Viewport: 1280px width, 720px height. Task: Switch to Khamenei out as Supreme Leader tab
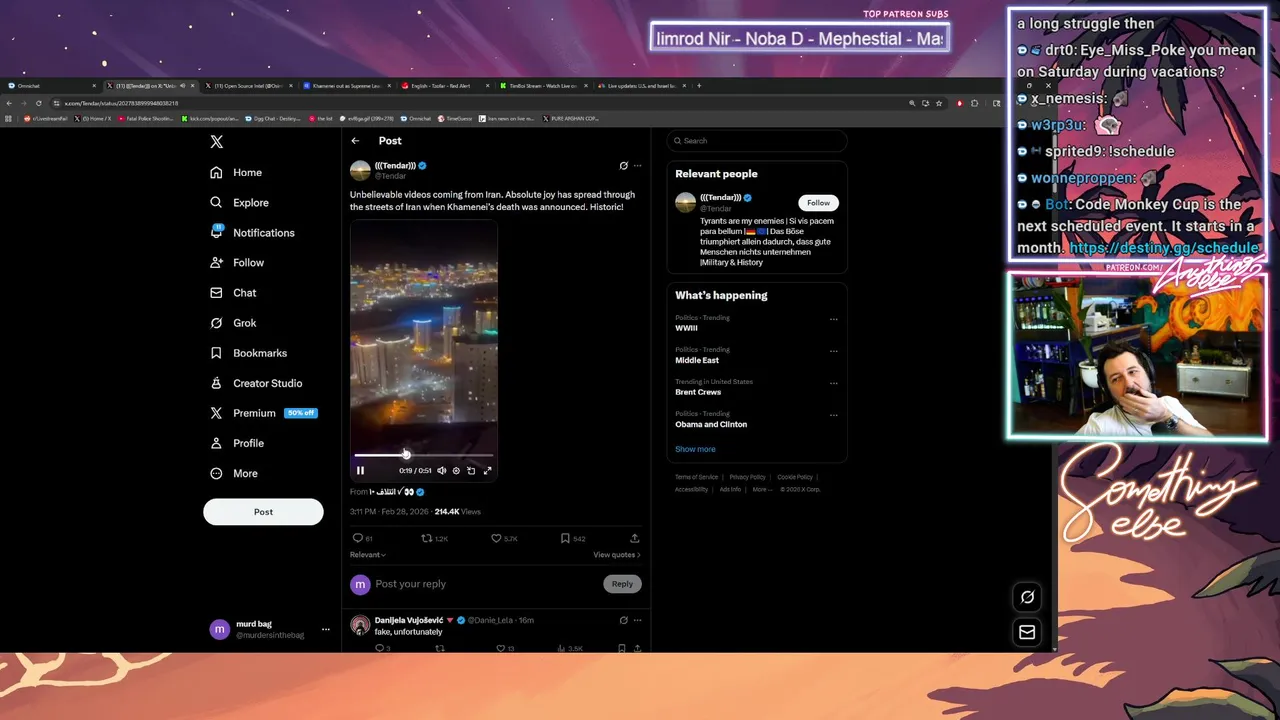pos(348,86)
